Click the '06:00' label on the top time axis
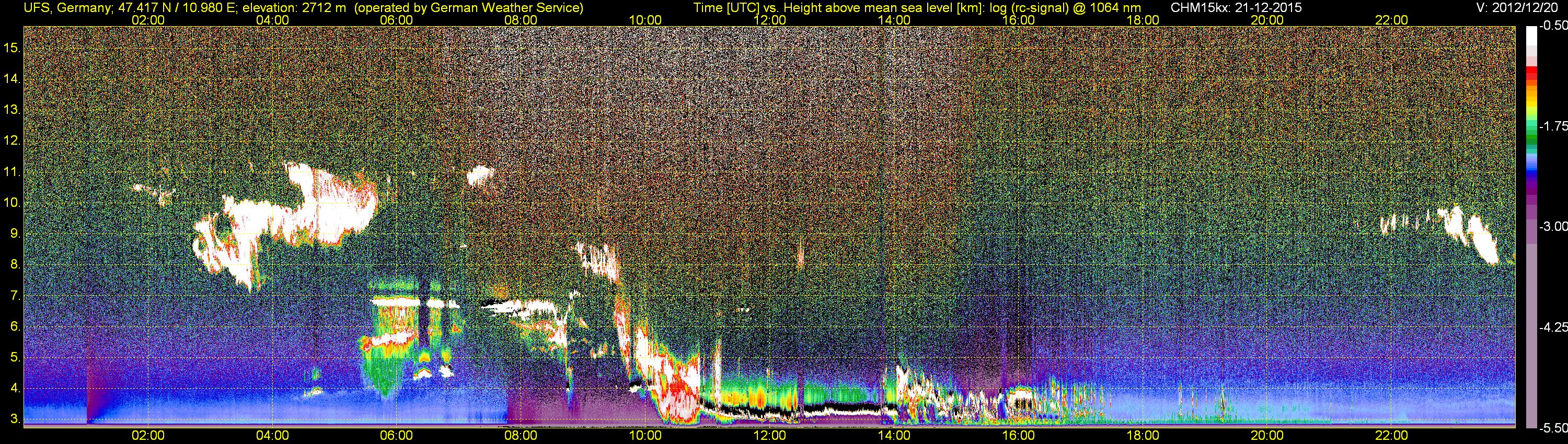The width and height of the screenshot is (1568, 444). tap(396, 20)
